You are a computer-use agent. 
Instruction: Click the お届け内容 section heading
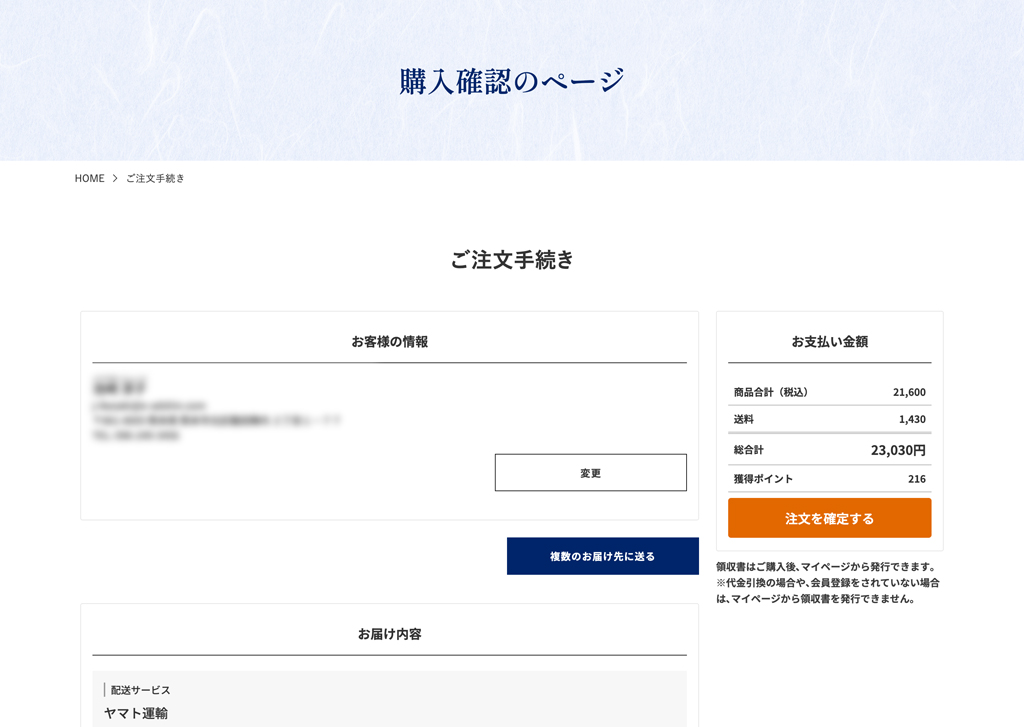390,634
